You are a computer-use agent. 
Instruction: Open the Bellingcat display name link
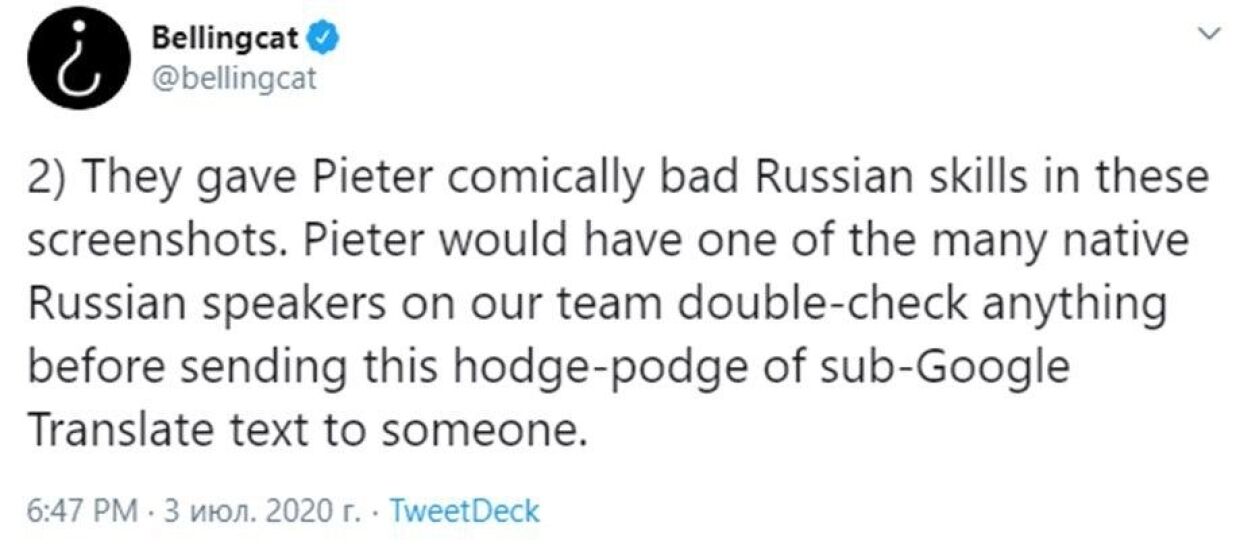pyautogui.click(x=227, y=39)
